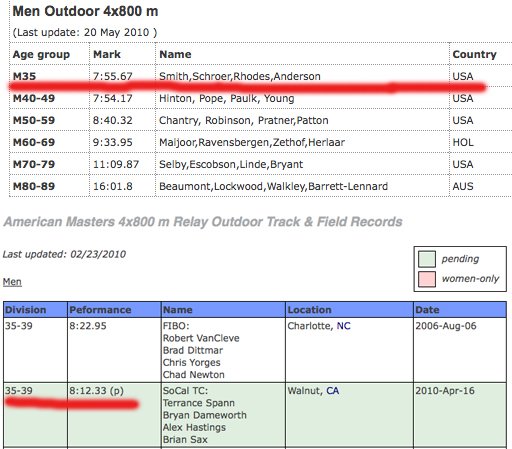Click the 9:33.95 mark
Screen dimensions: 512x449
[113, 142]
